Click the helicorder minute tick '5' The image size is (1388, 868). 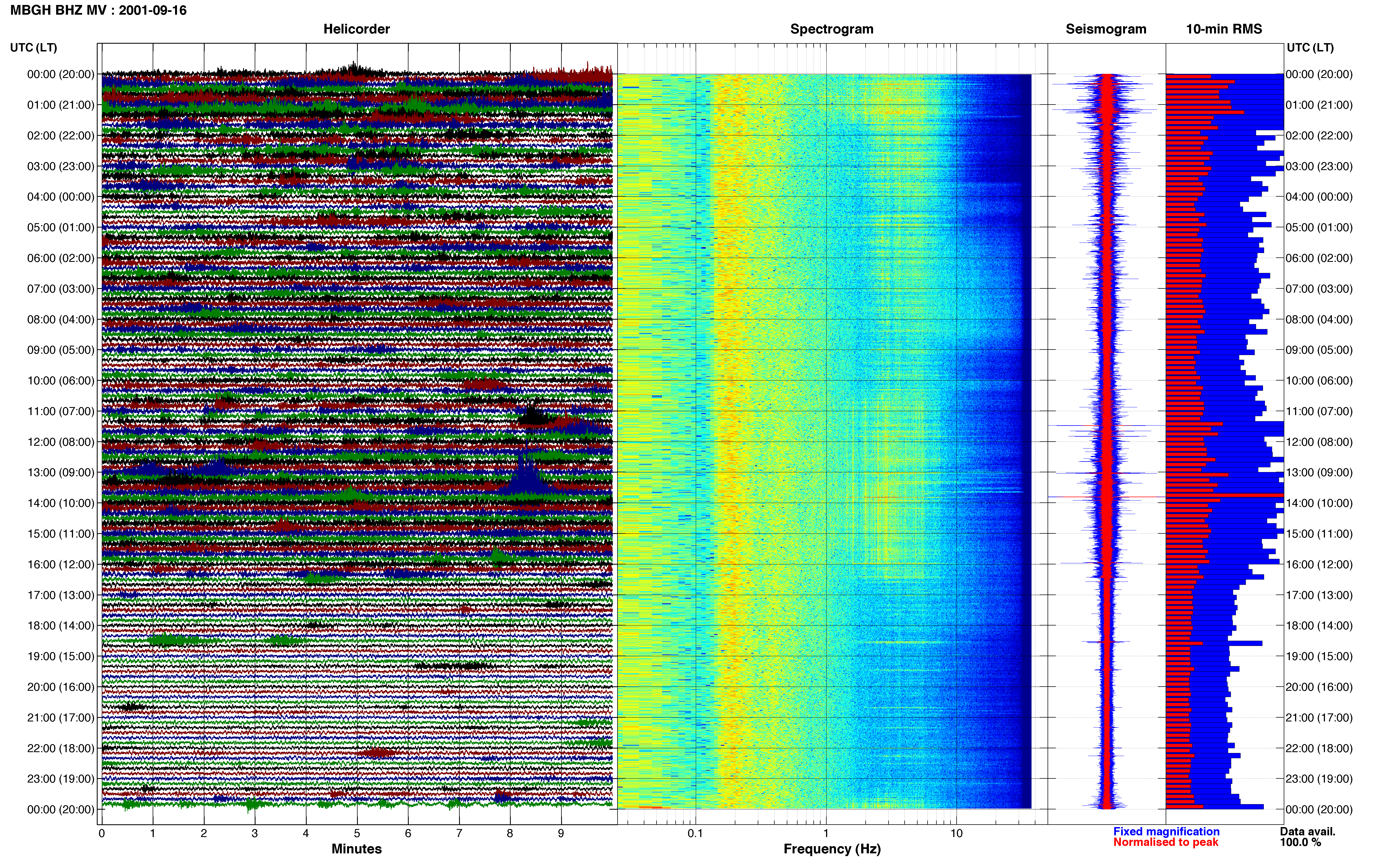pos(357,833)
